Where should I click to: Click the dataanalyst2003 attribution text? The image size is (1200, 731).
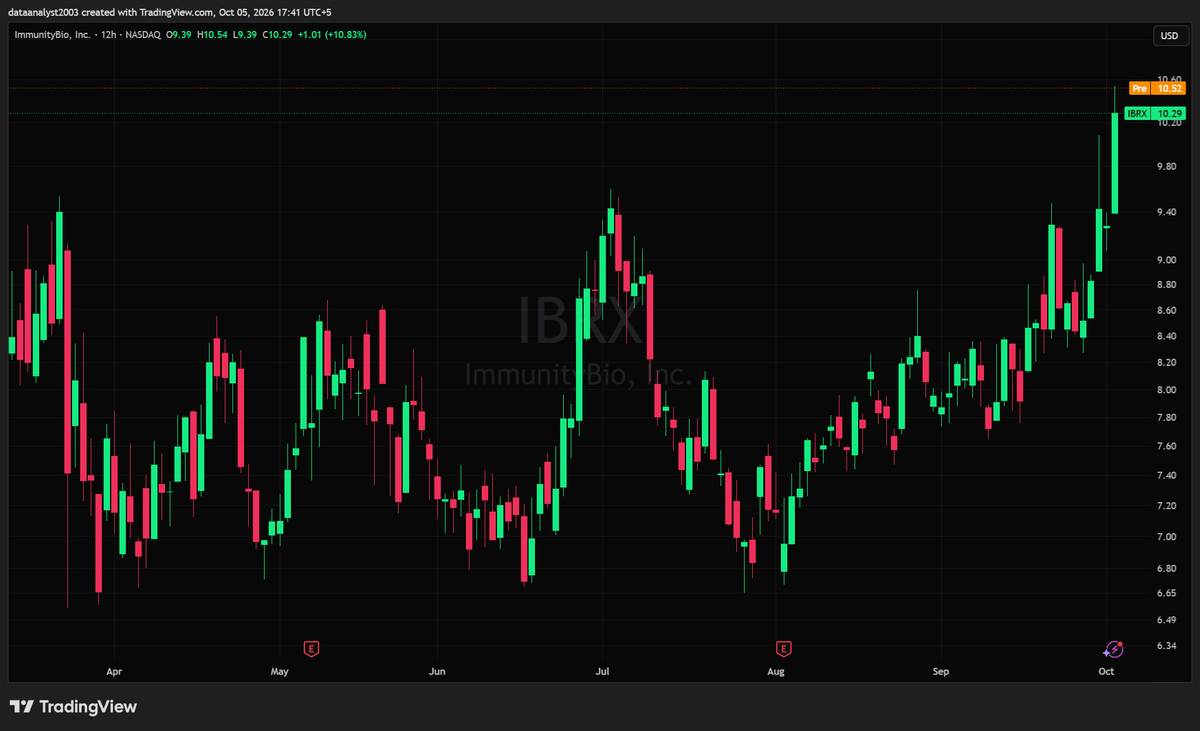tap(41, 13)
